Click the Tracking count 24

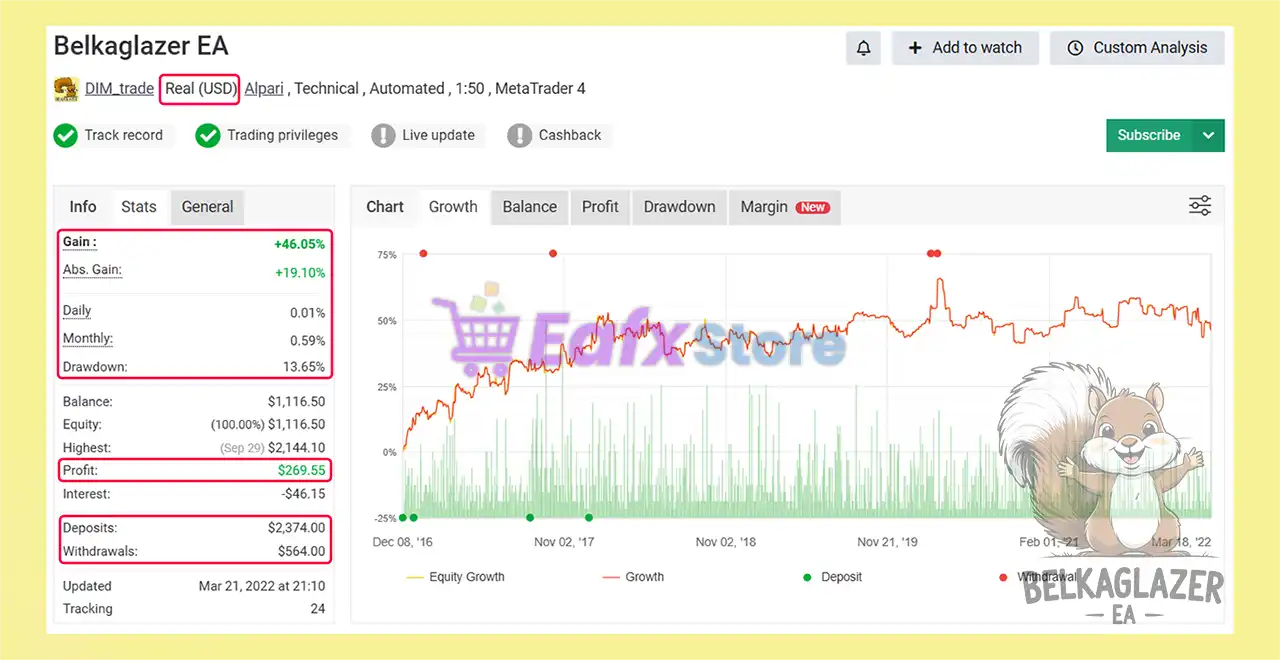[x=317, y=609]
